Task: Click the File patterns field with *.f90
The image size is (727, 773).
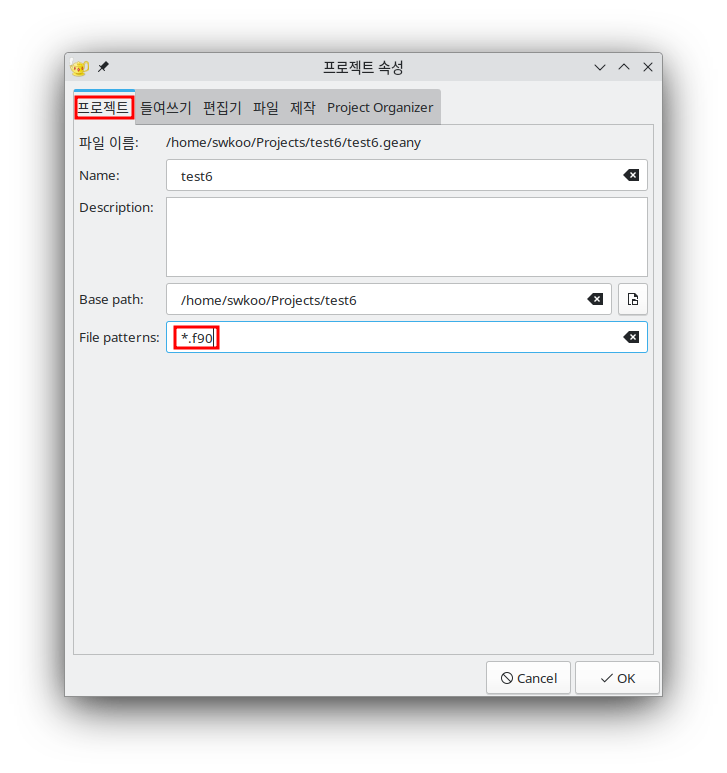Action: [407, 337]
